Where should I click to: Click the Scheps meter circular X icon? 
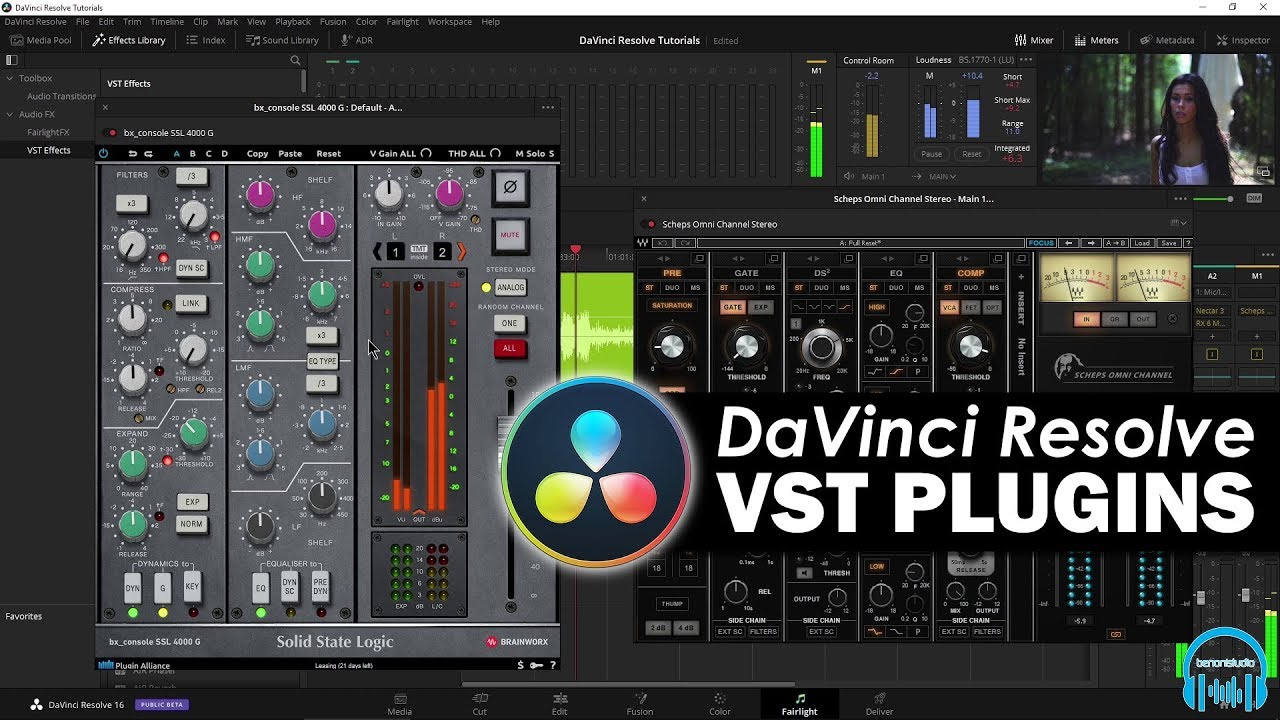(1173, 320)
